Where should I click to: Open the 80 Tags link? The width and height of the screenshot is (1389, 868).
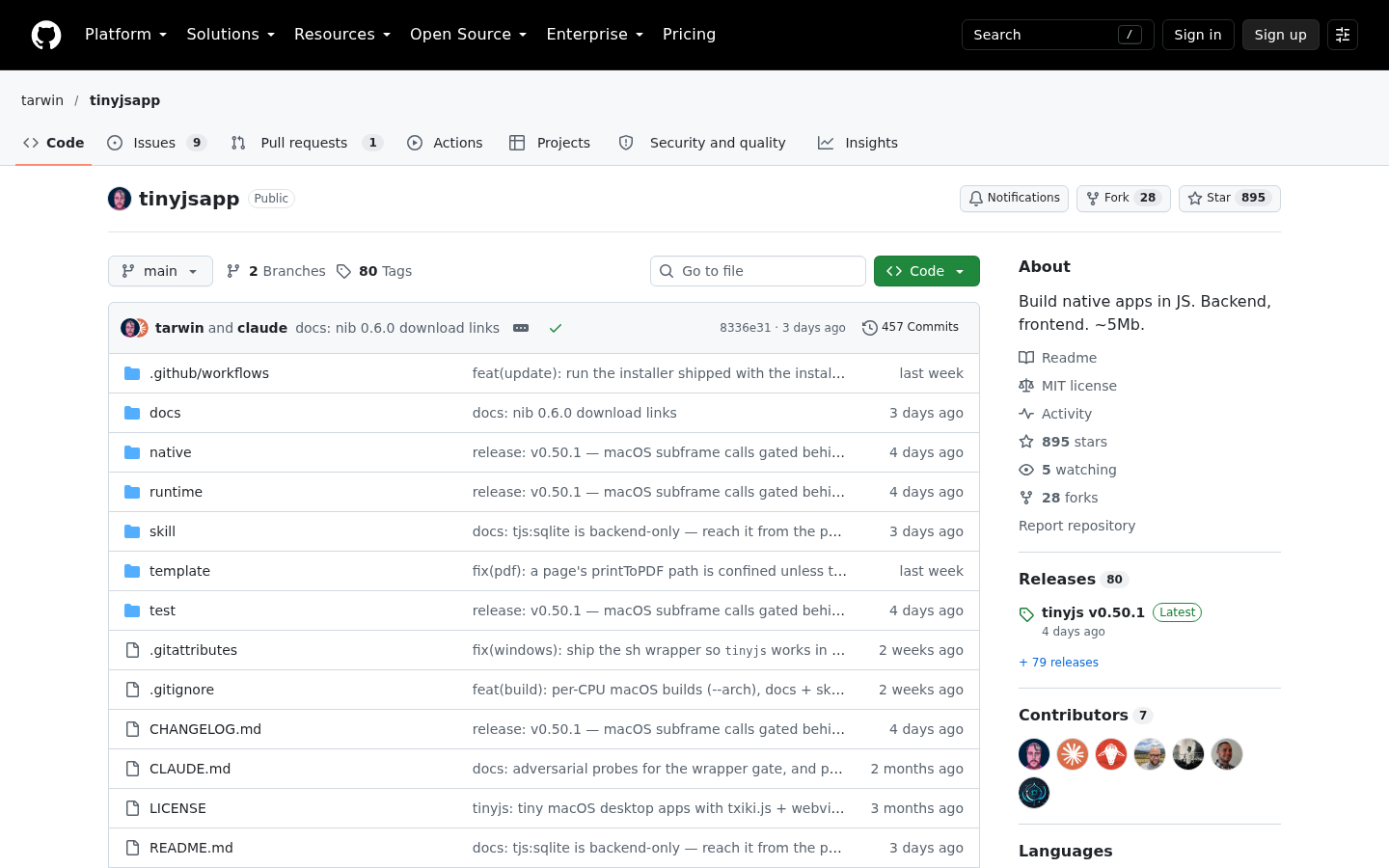tap(374, 271)
